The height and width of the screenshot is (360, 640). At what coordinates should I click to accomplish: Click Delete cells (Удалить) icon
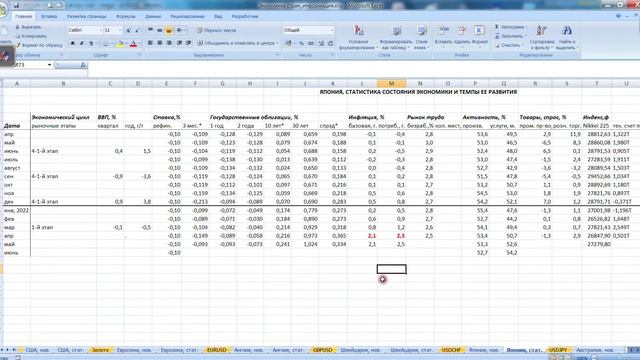pos(462,31)
